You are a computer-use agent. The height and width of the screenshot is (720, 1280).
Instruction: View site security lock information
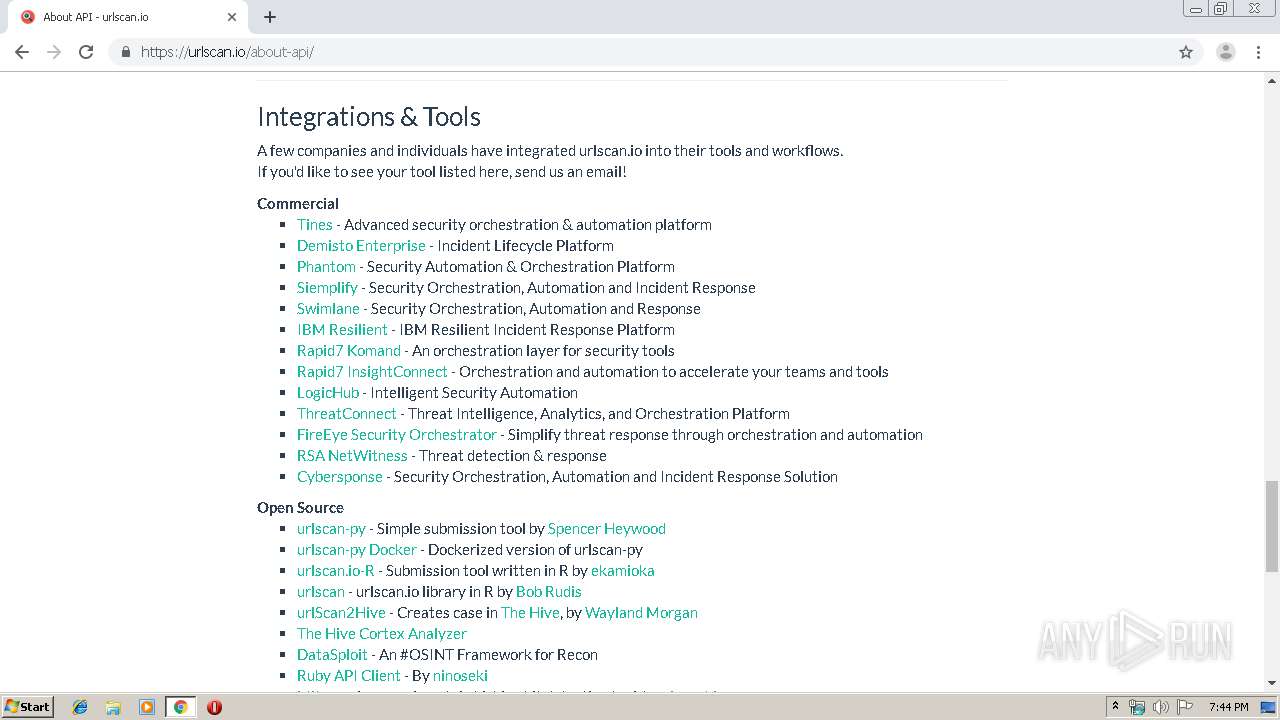[125, 52]
